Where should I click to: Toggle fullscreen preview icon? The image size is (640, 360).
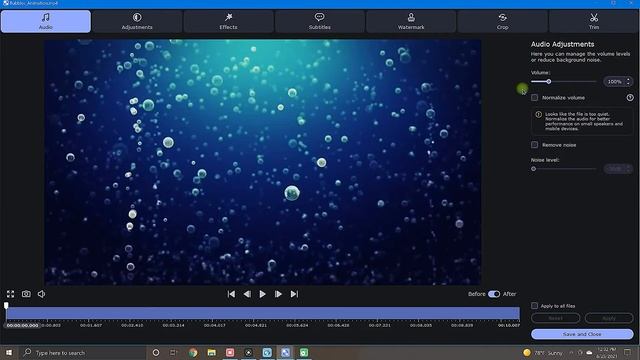coord(11,294)
